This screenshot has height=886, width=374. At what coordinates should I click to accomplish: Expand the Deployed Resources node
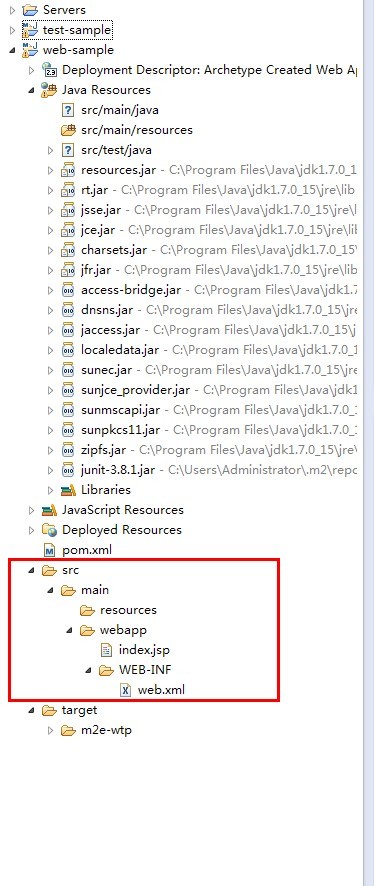(32, 530)
